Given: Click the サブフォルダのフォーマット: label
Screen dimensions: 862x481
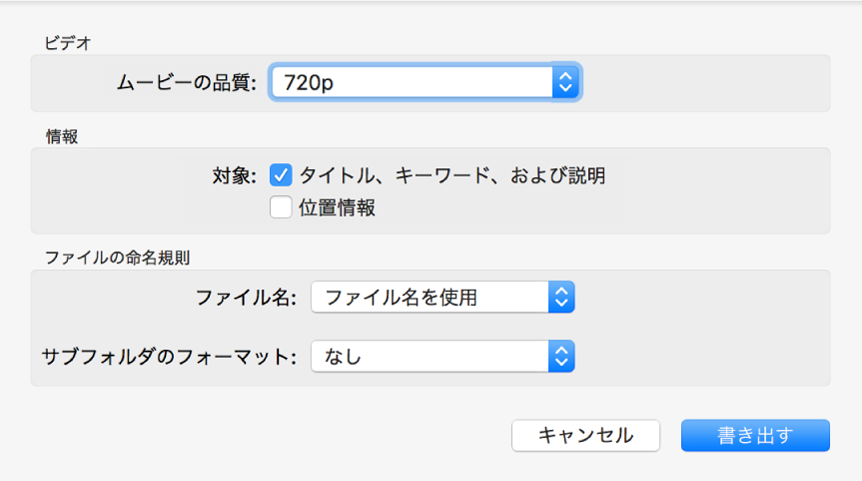Looking at the screenshot, I should click(169, 355).
